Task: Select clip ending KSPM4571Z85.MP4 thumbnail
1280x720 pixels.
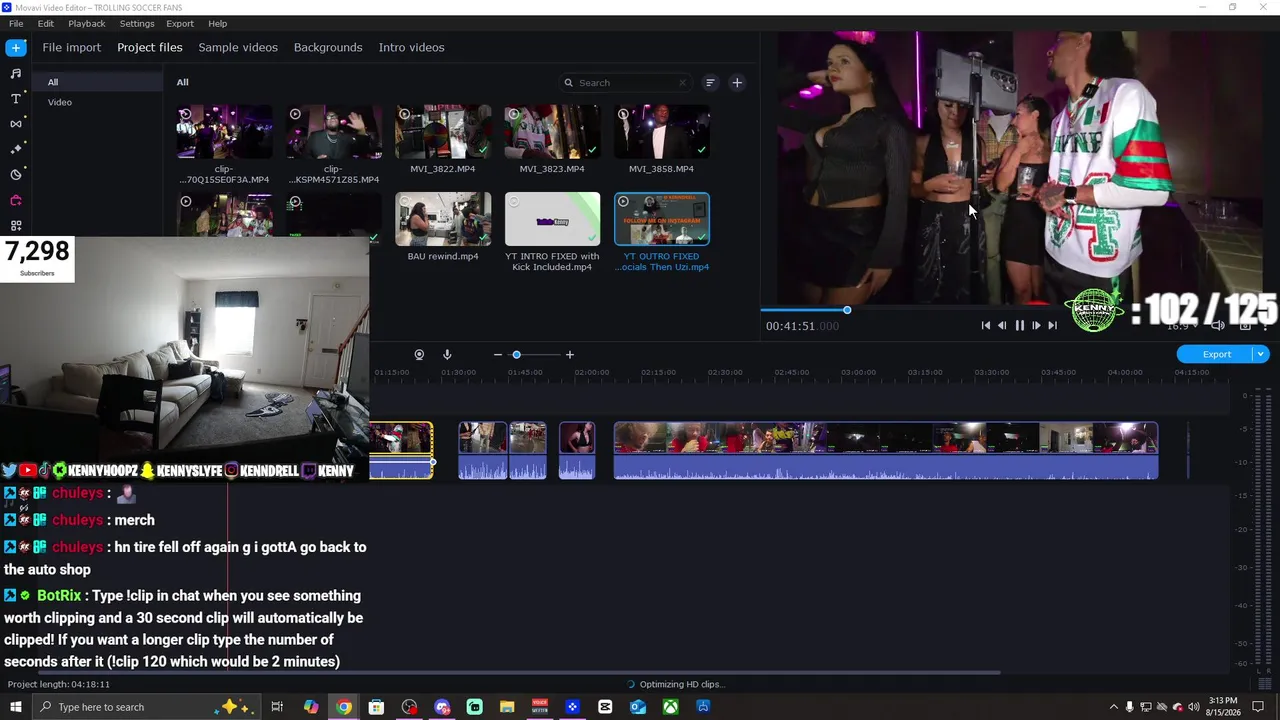Action: (333, 132)
